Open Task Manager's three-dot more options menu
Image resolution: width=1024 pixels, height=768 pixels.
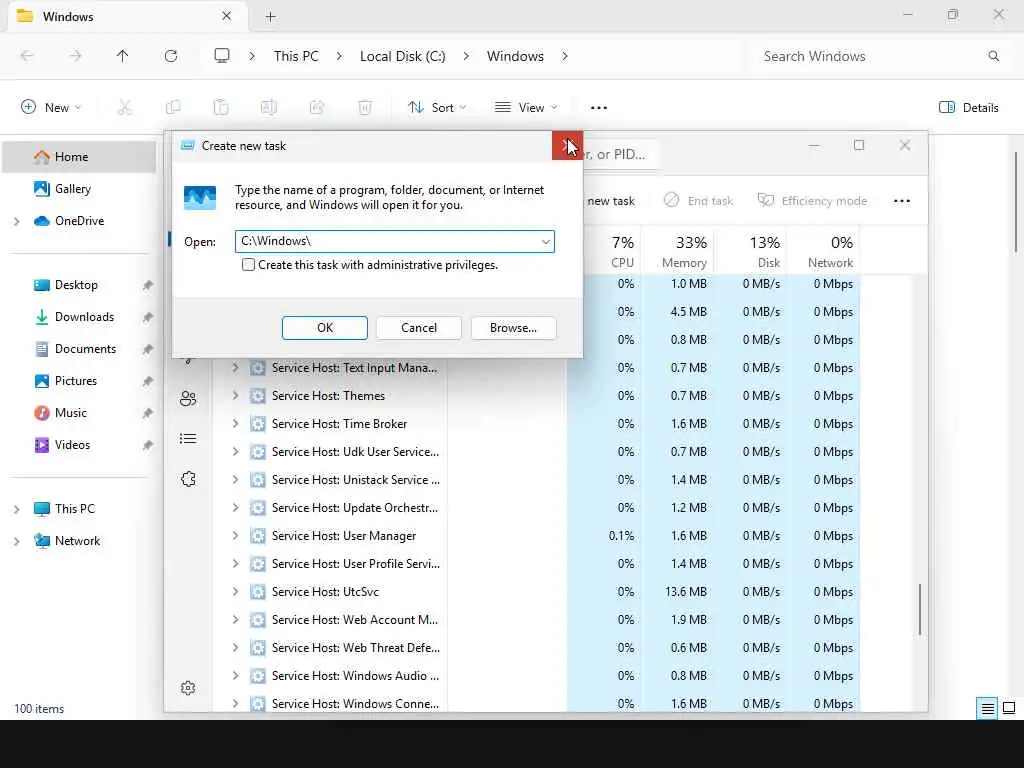pyautogui.click(x=901, y=201)
